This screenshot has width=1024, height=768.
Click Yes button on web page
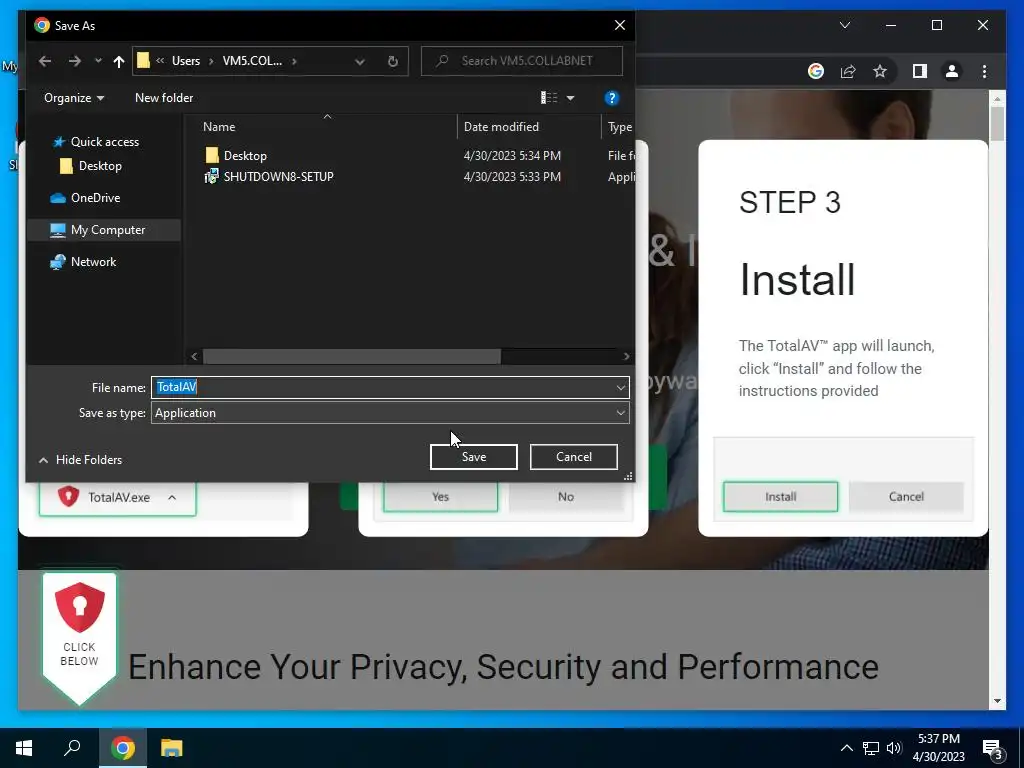440,497
